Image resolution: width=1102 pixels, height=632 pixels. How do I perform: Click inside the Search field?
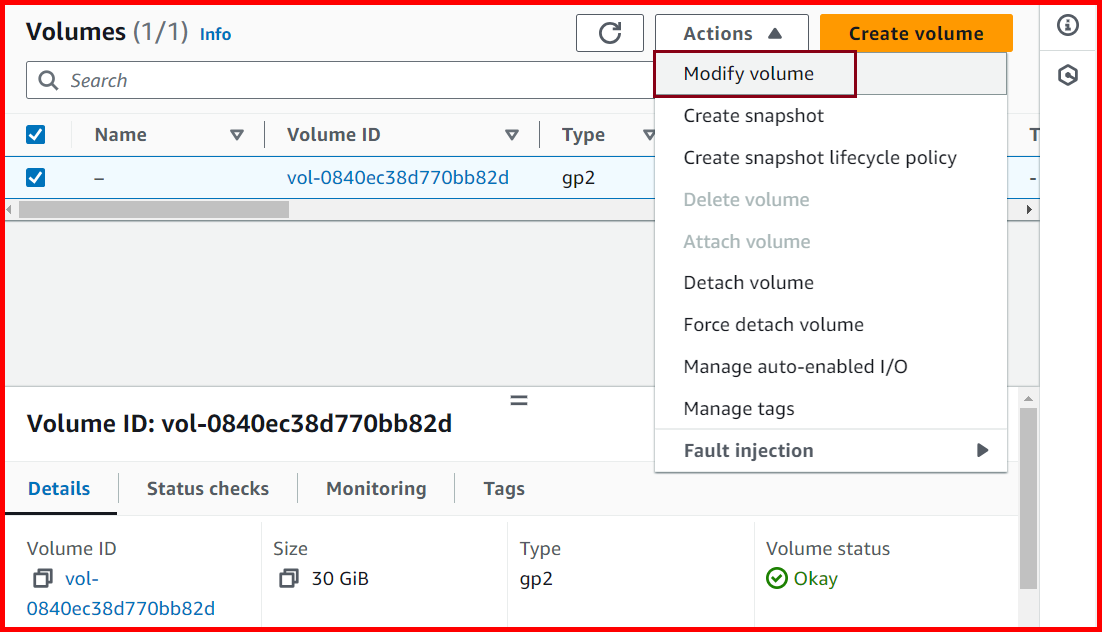point(300,80)
